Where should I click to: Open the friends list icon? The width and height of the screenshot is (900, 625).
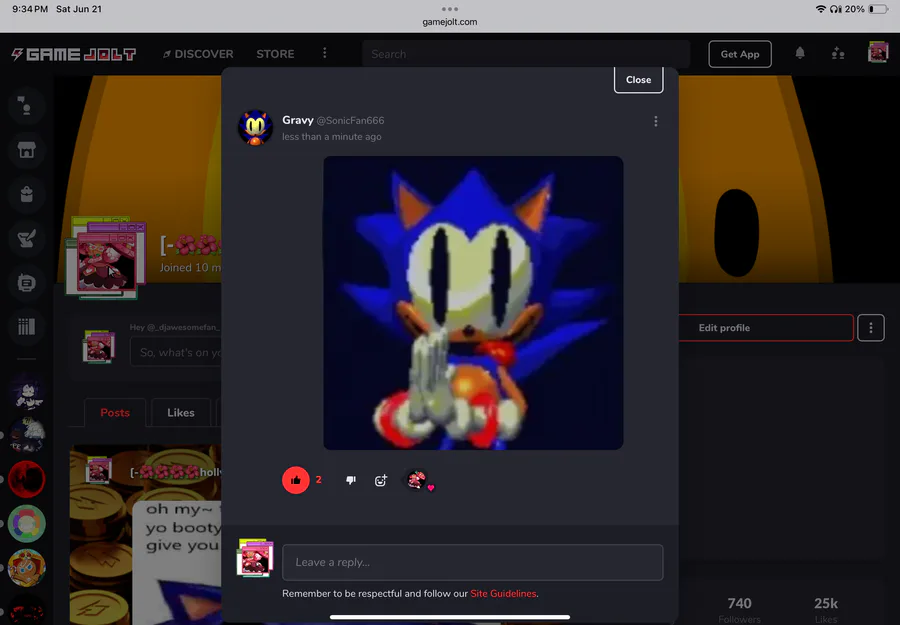[838, 53]
